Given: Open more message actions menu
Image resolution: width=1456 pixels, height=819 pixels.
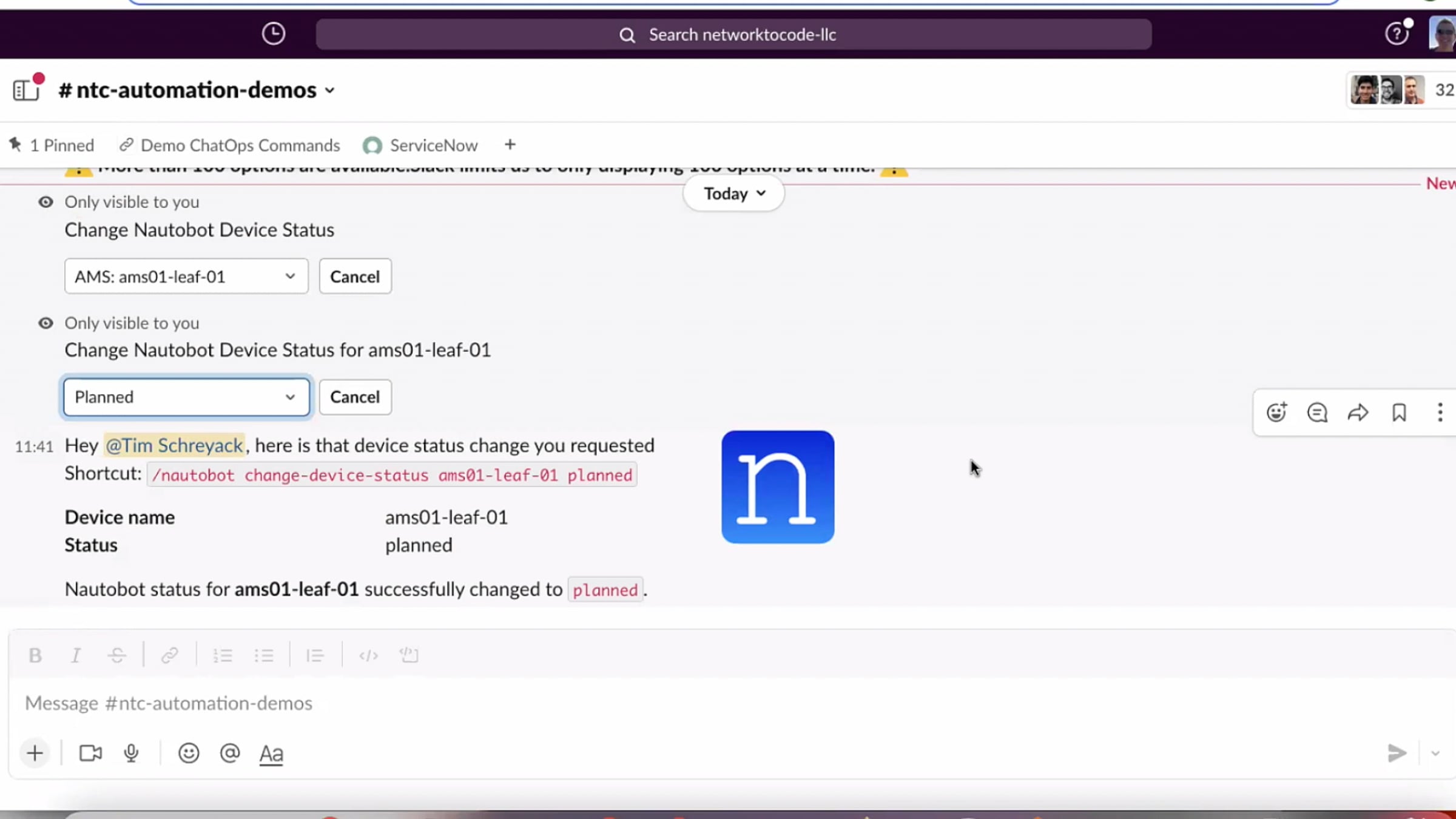Looking at the screenshot, I should (x=1440, y=413).
